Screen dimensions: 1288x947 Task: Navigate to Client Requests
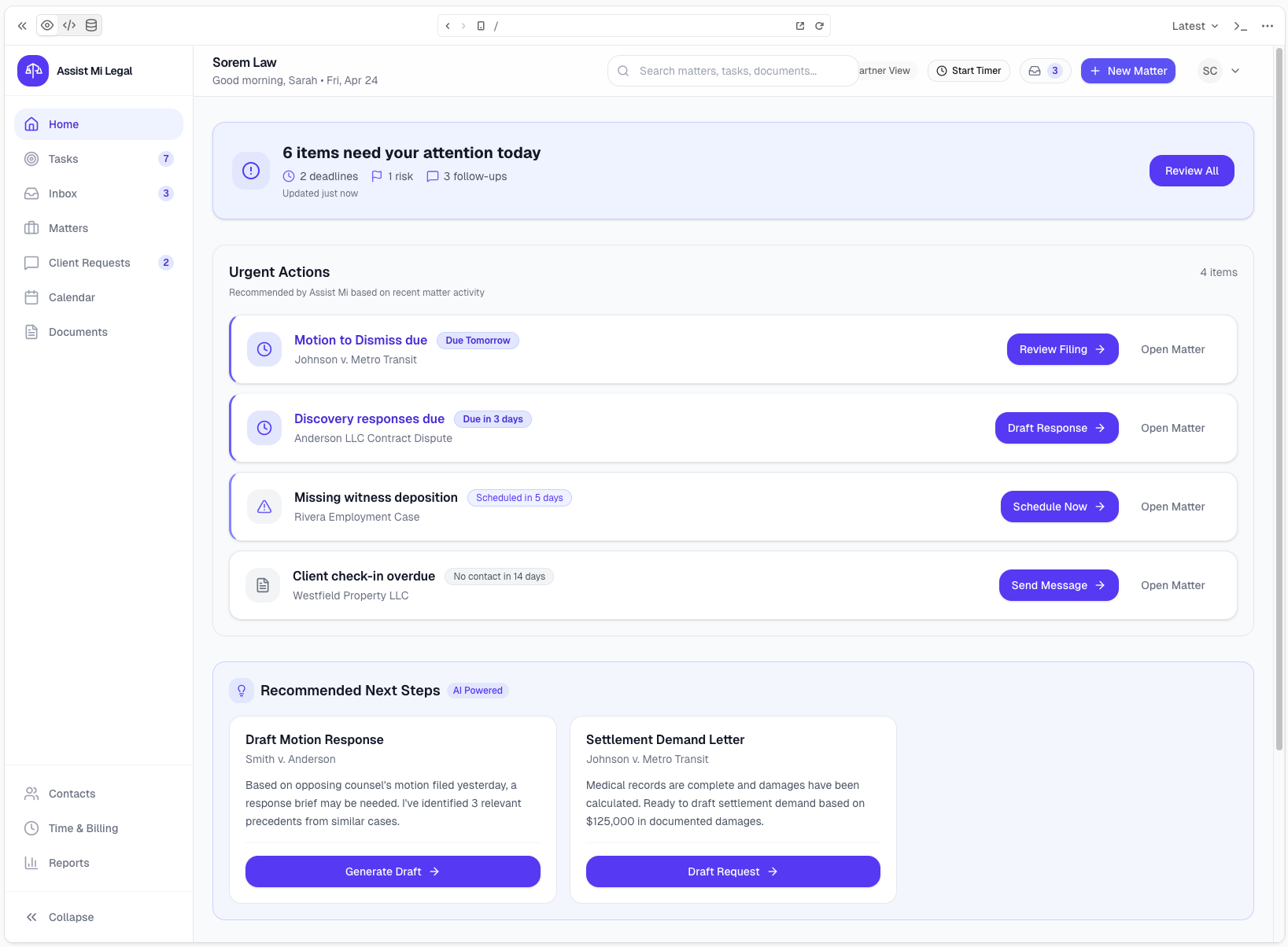tap(89, 263)
